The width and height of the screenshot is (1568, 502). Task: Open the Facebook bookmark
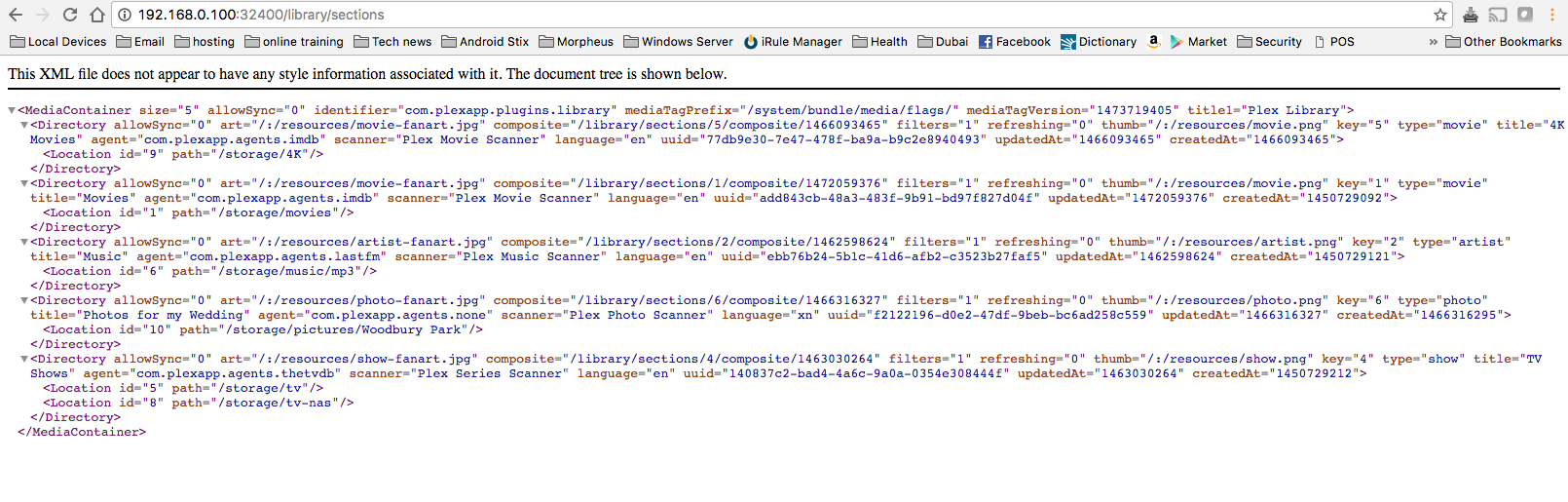pos(1015,42)
